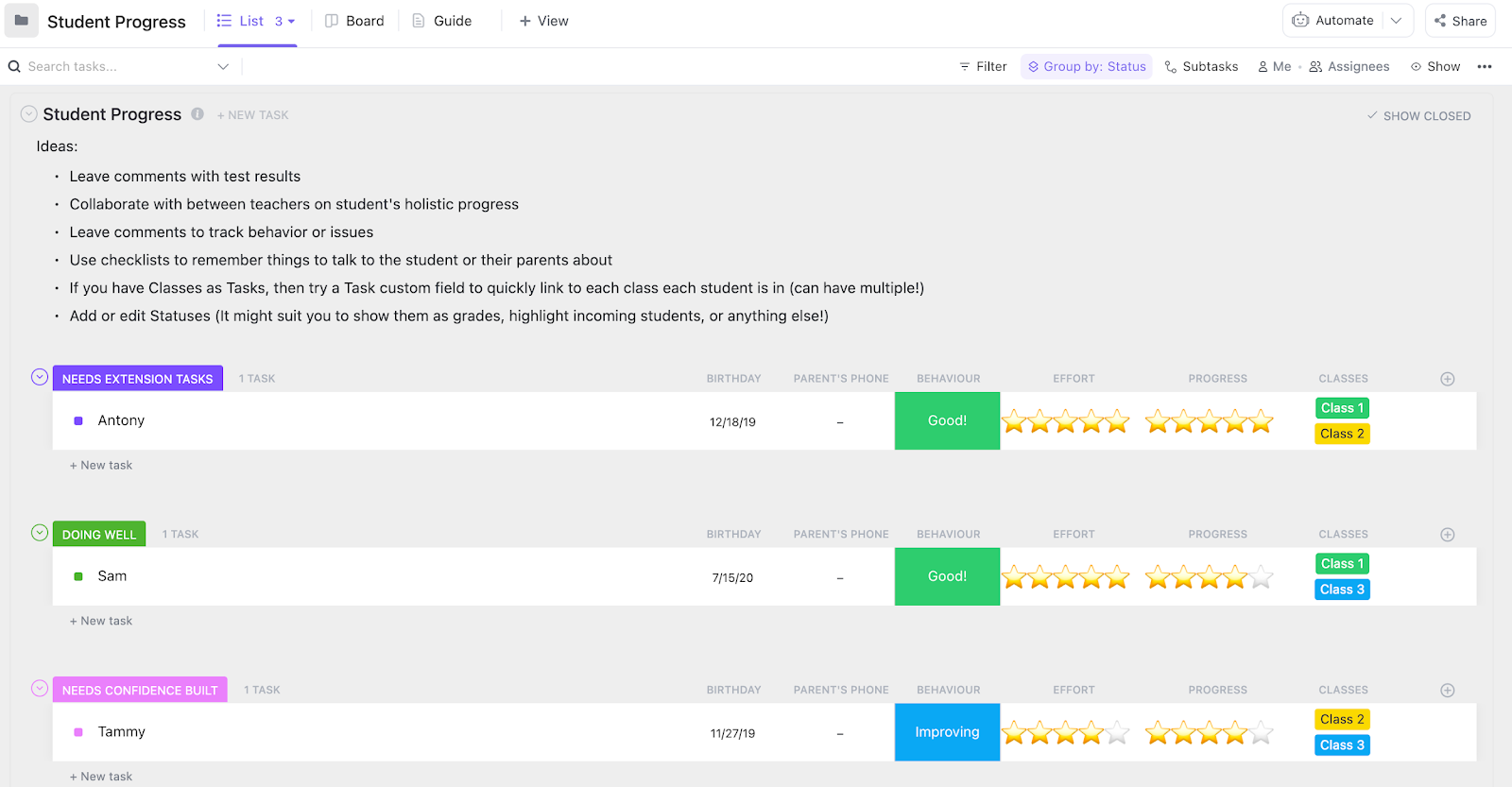1512x787 pixels.
Task: Click the info icon next to Student Progress heading
Action: (198, 113)
